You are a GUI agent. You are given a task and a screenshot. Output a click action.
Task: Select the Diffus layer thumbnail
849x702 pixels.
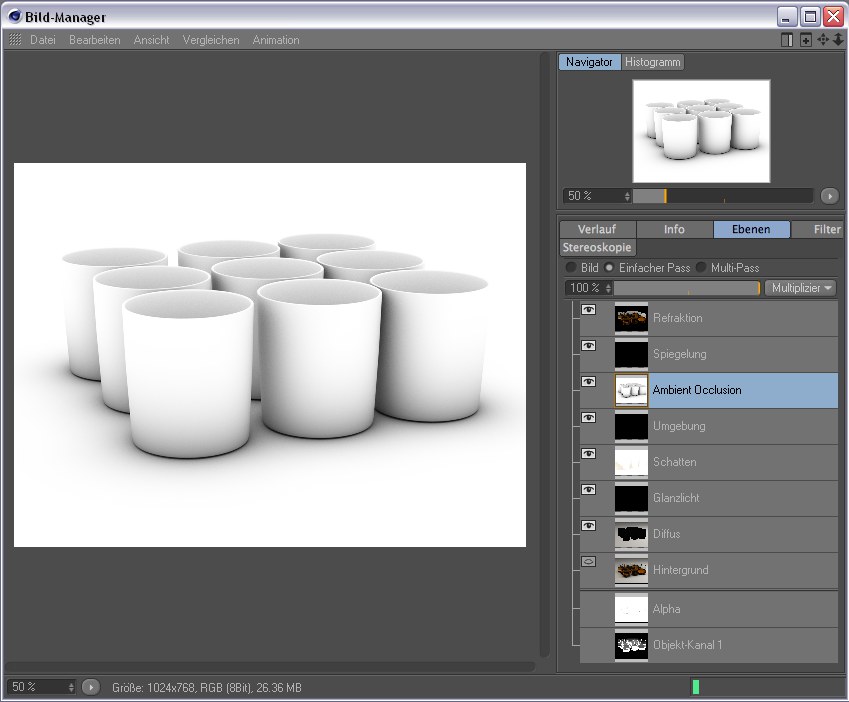click(x=631, y=534)
